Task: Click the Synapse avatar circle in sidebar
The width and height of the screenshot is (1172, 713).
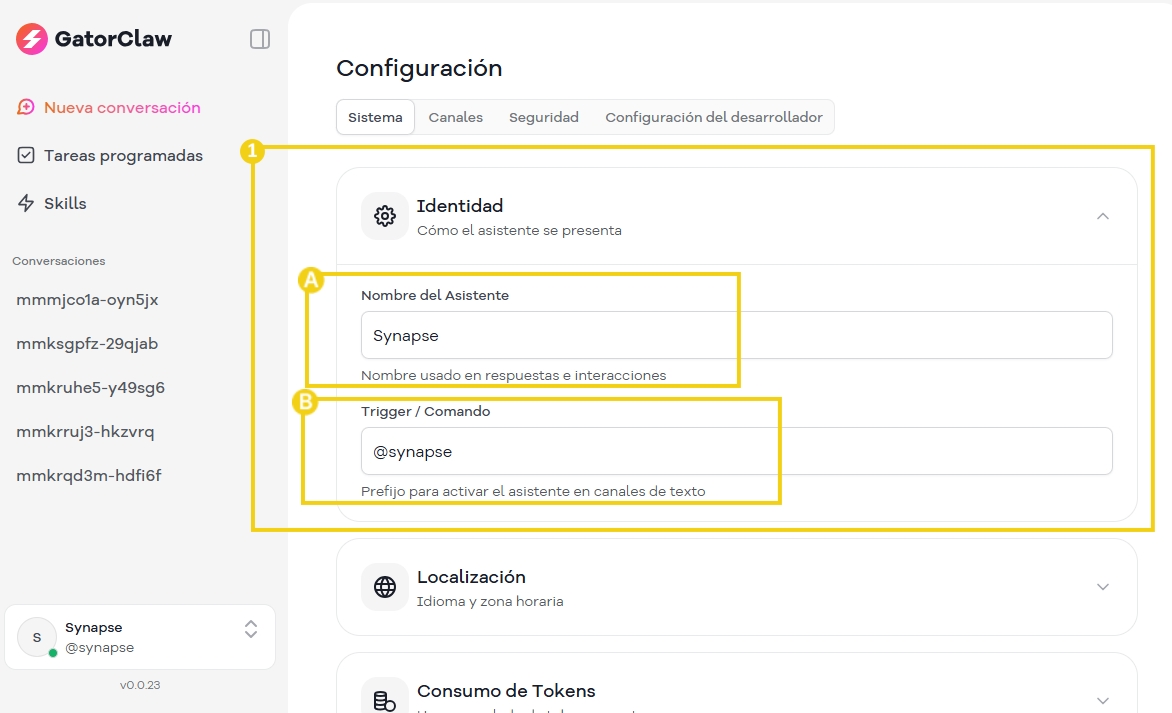Action: point(36,637)
